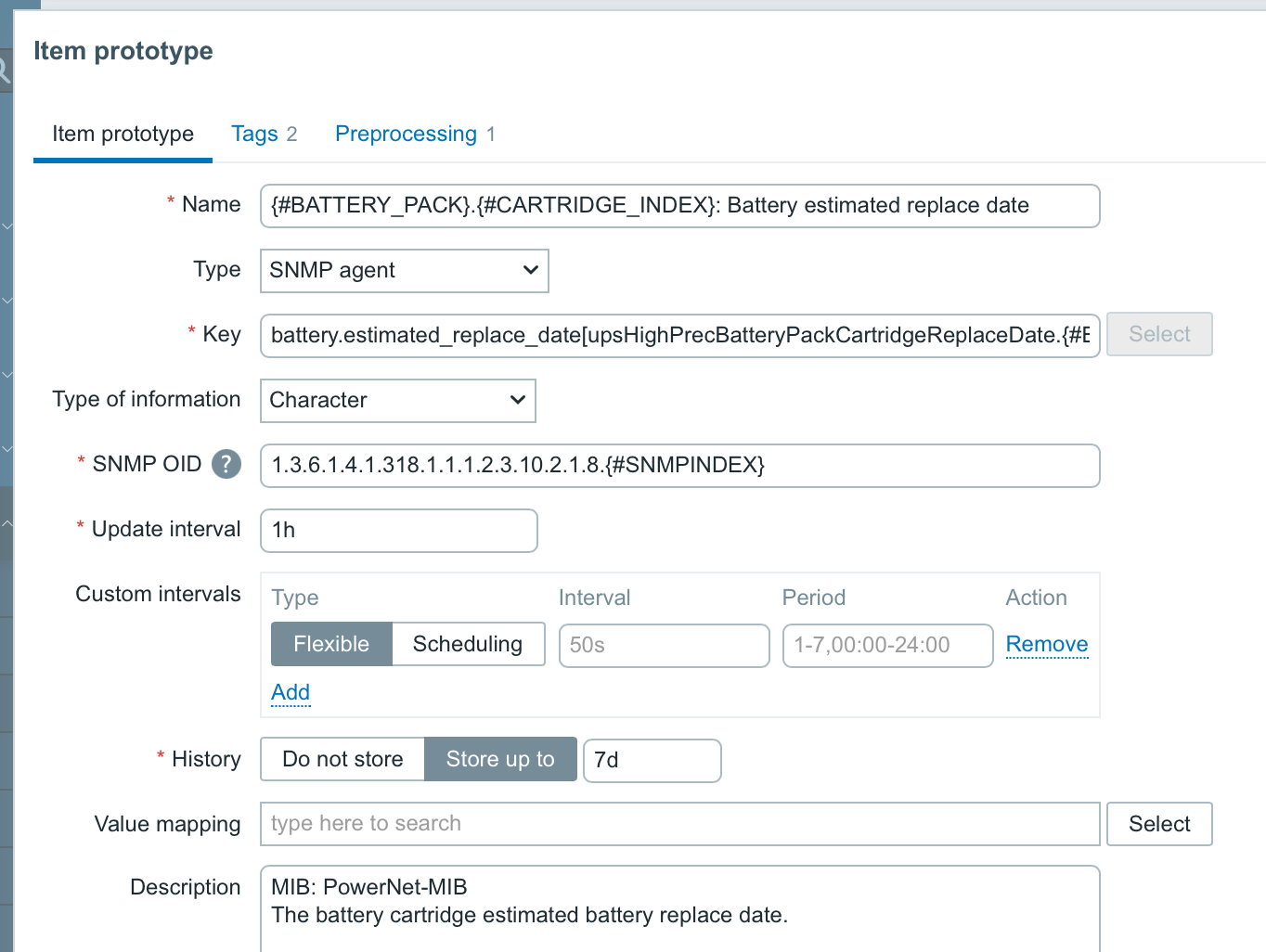Click the Remove link in custom intervals
This screenshot has width=1266, height=952.
[1046, 644]
